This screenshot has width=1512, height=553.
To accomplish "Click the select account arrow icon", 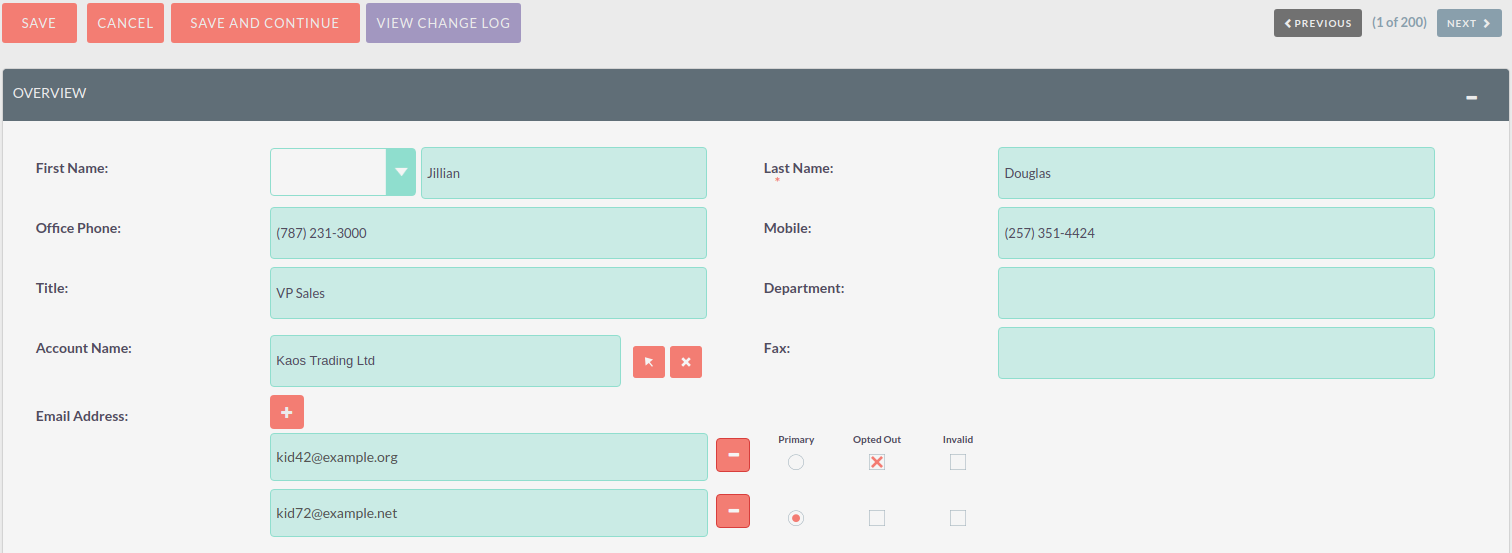I will tap(648, 362).
